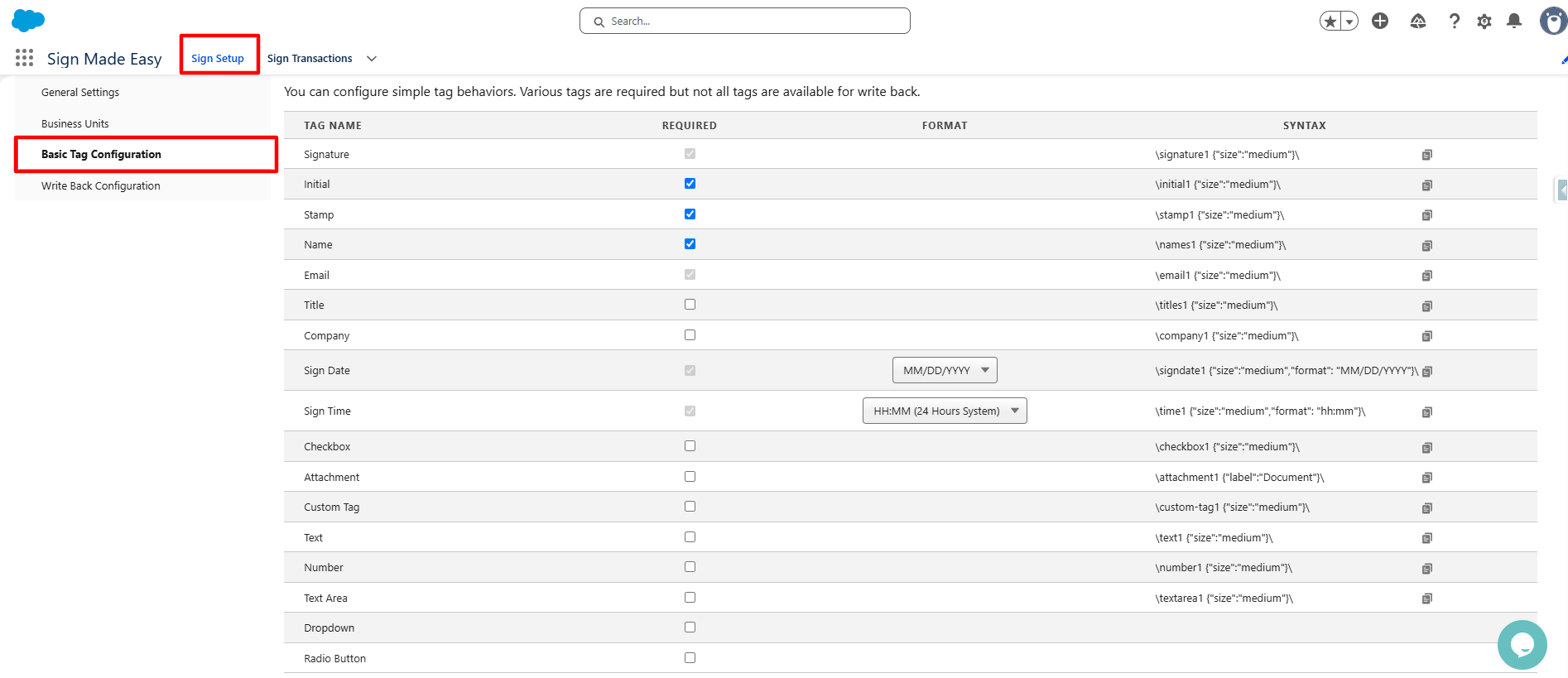Image resolution: width=1568 pixels, height=678 pixels.
Task: Expand the Favorites list arrow
Action: click(x=1349, y=22)
